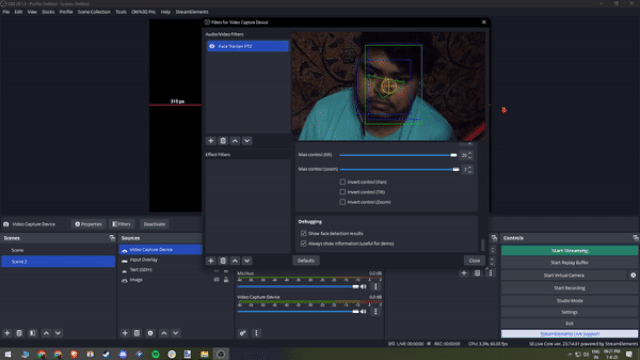640x360 pixels.
Task: Open the Edit menu
Action: 18,12
